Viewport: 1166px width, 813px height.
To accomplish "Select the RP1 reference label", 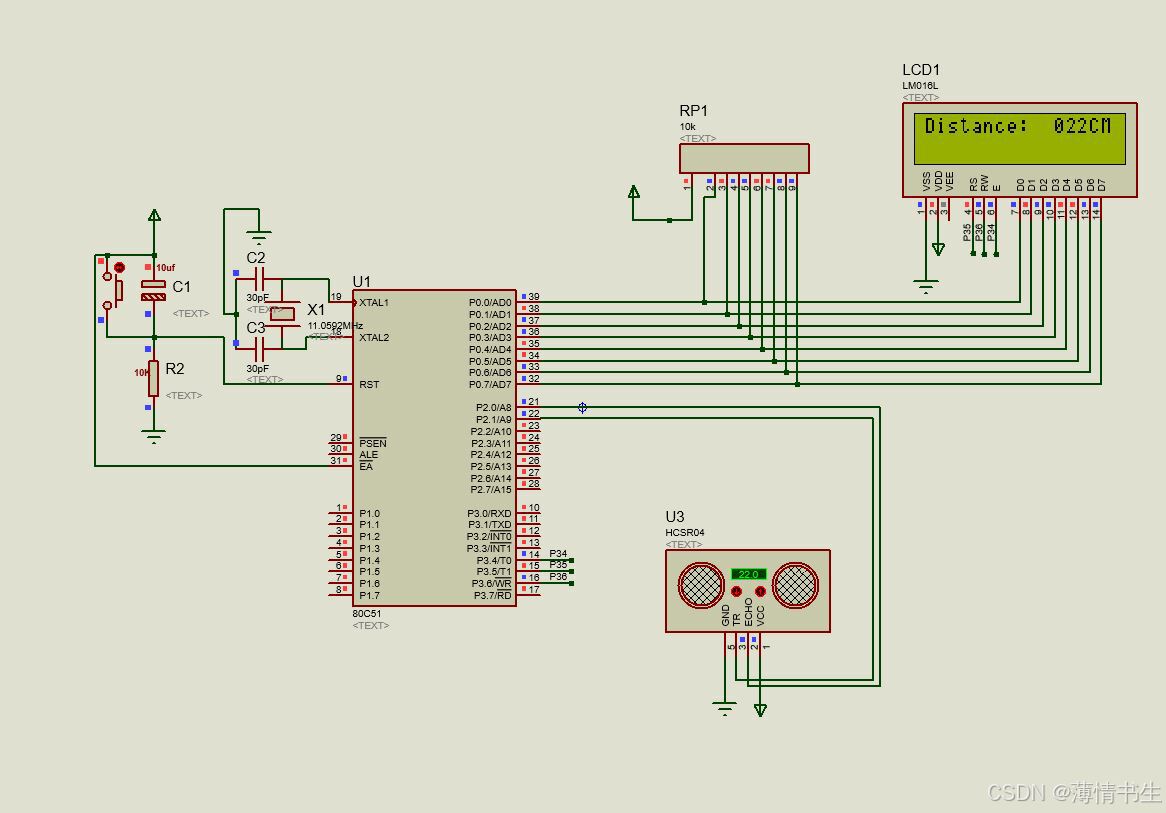I will tap(693, 111).
